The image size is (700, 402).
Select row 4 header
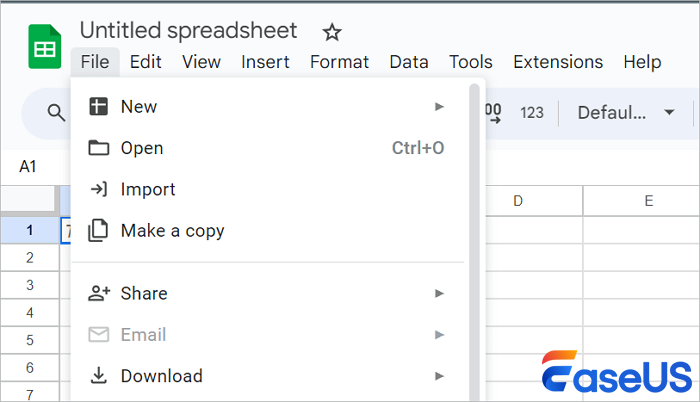pyautogui.click(x=29, y=313)
